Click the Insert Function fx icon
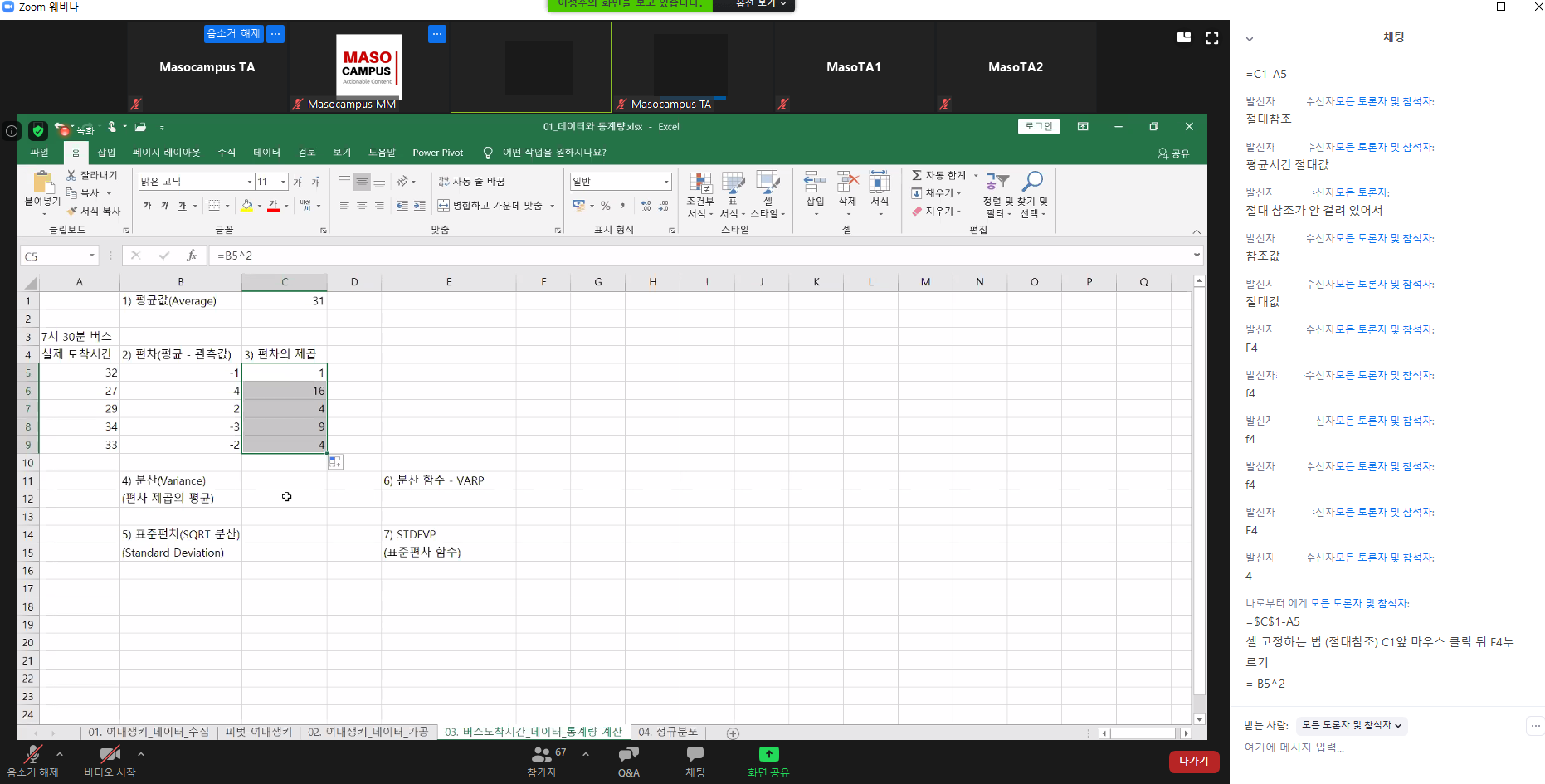The height and width of the screenshot is (784, 1545). [x=192, y=256]
